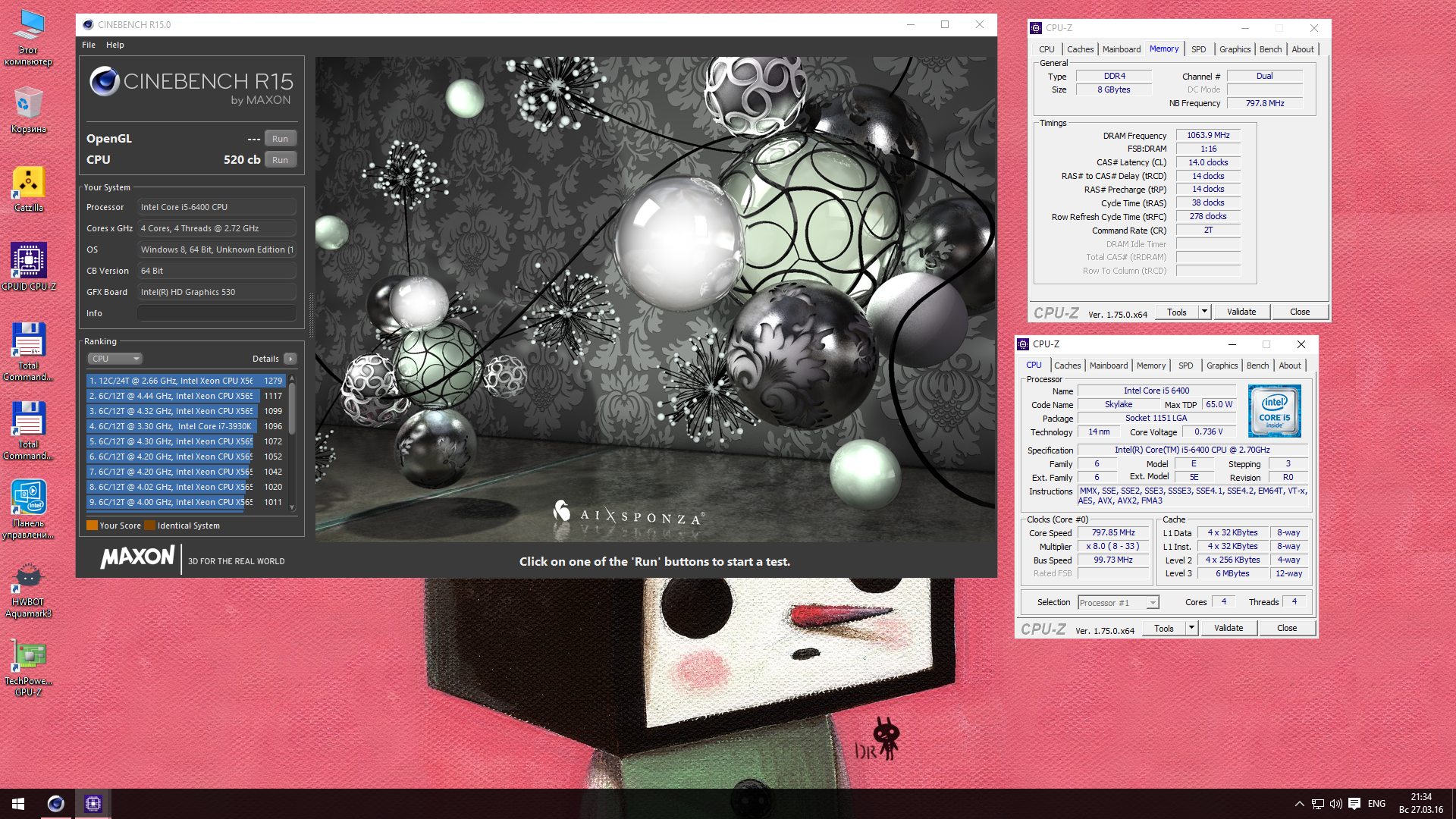Viewport: 1456px width, 819px height.
Task: Open Processor #1 selection dropdown
Action: pyautogui.click(x=1119, y=603)
